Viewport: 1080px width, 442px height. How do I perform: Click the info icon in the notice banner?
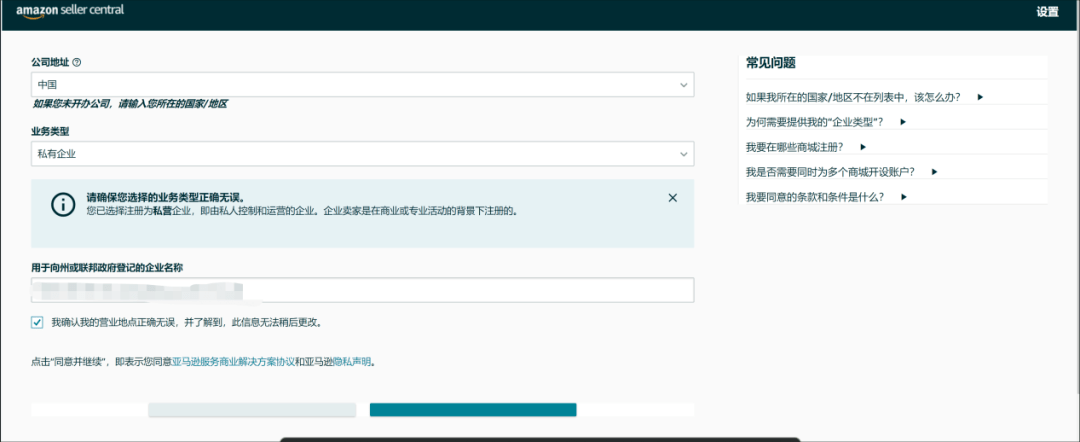(63, 204)
